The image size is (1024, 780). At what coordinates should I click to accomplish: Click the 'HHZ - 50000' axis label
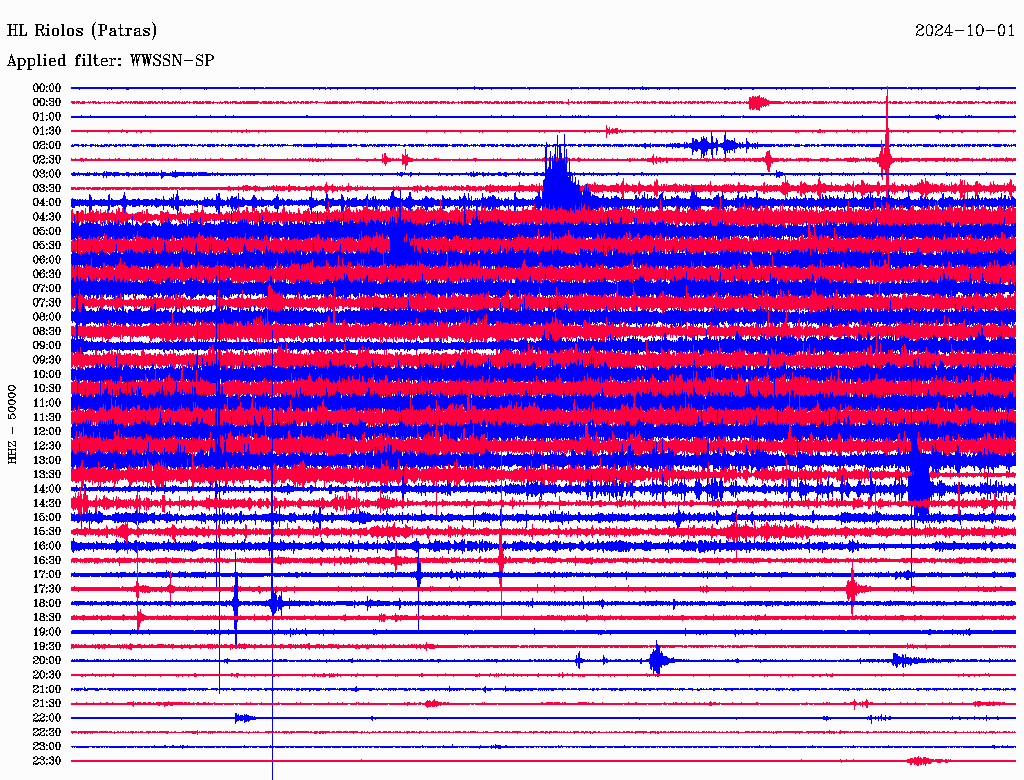click(12, 425)
